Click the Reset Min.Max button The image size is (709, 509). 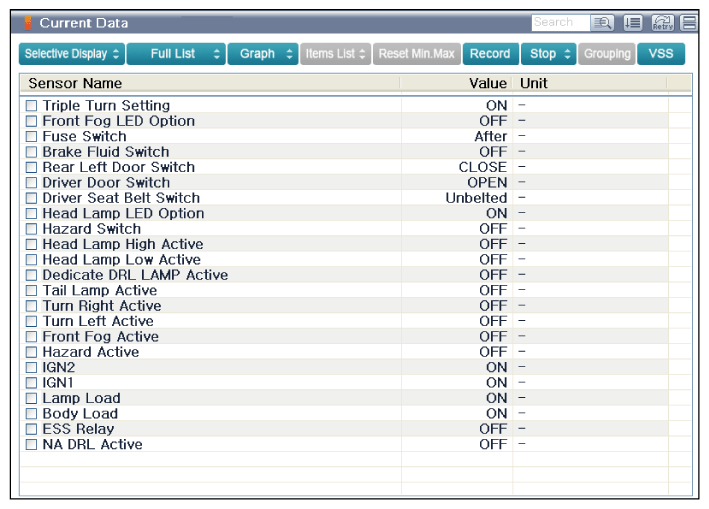point(416,54)
